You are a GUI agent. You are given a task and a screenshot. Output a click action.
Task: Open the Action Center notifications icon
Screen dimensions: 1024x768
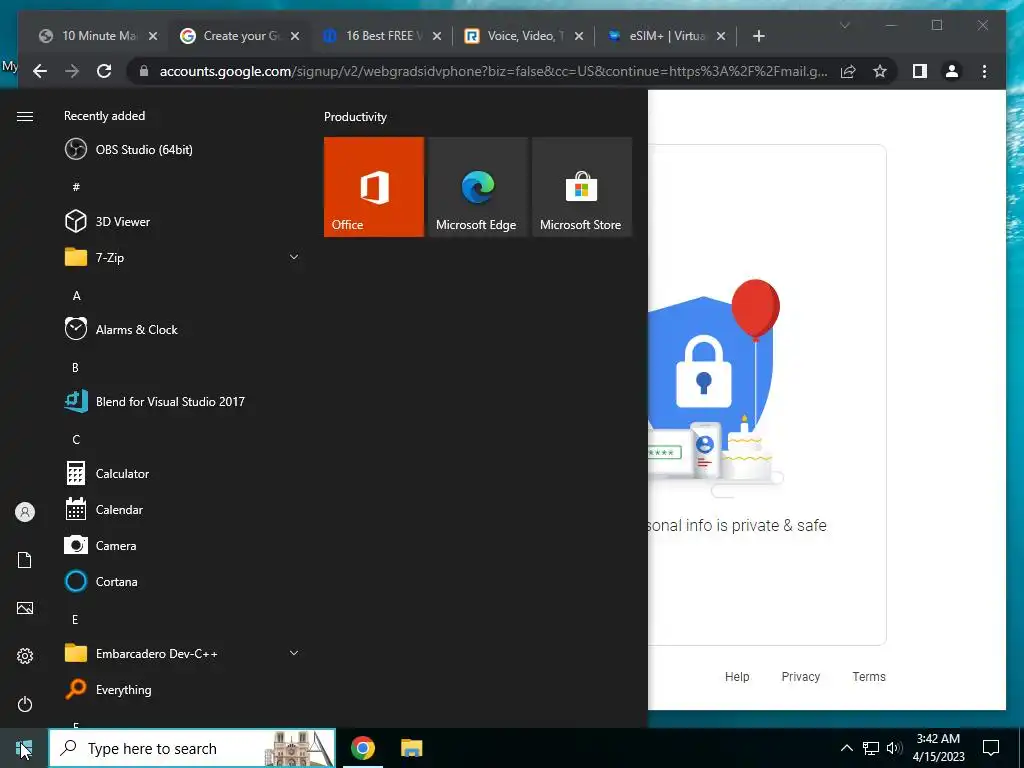tap(991, 748)
